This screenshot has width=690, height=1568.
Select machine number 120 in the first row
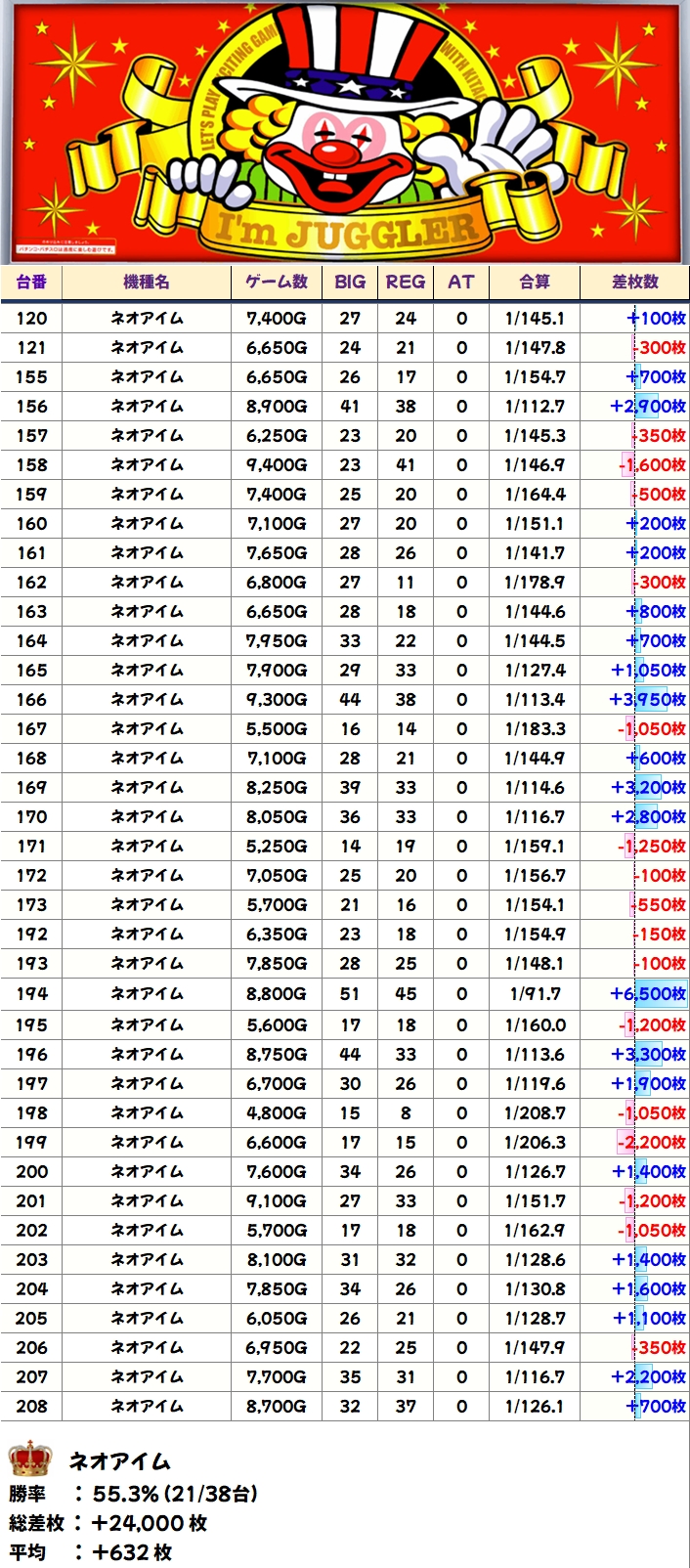click(x=31, y=319)
